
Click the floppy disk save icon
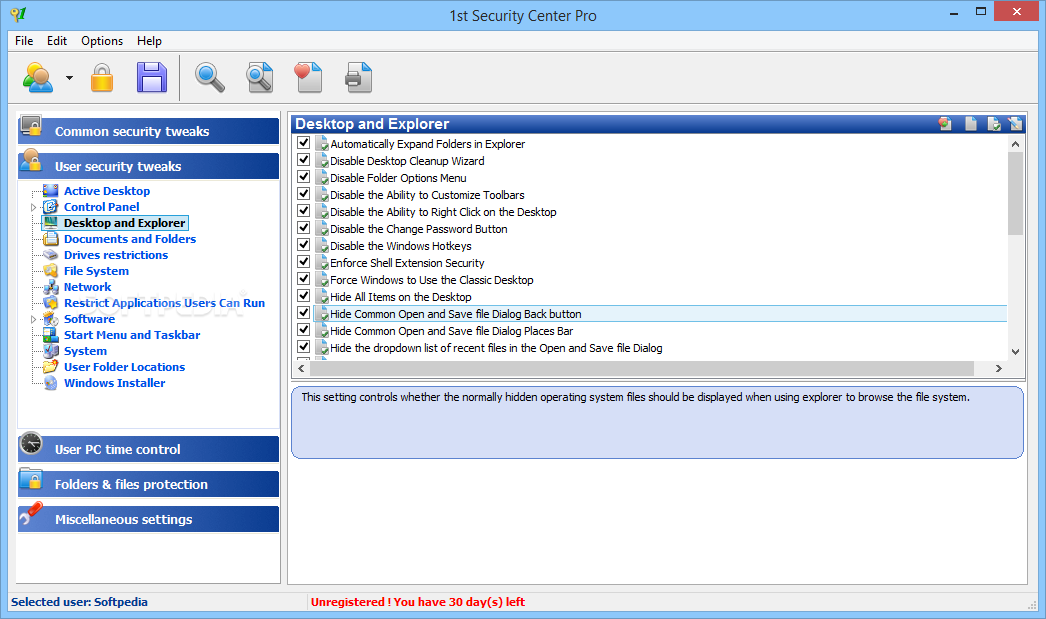click(152, 77)
